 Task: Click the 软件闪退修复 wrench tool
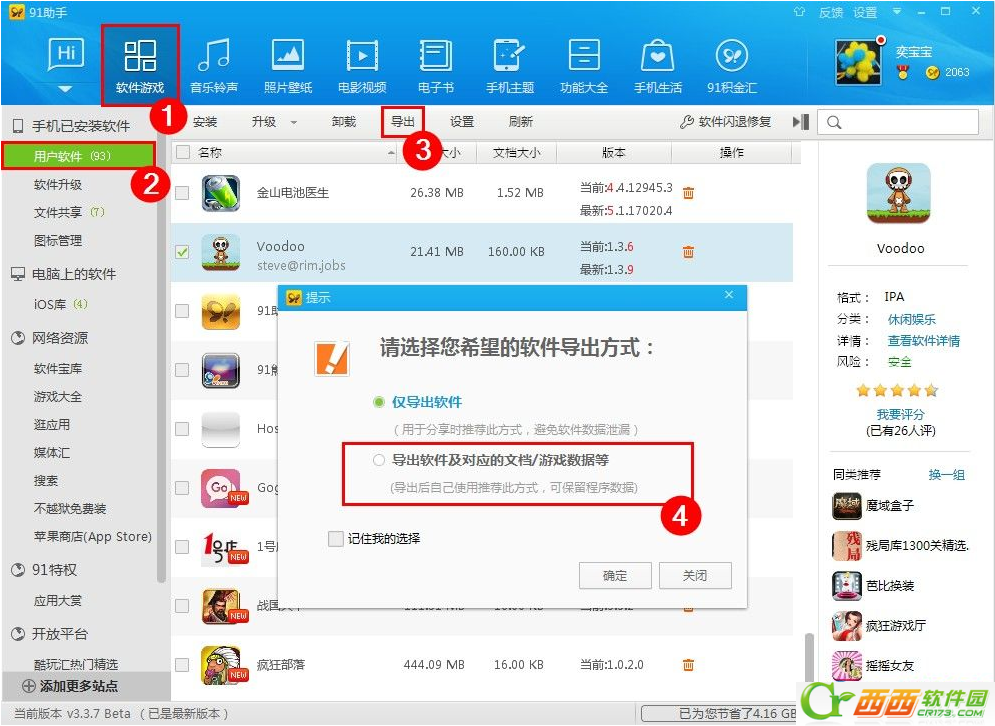pos(725,122)
